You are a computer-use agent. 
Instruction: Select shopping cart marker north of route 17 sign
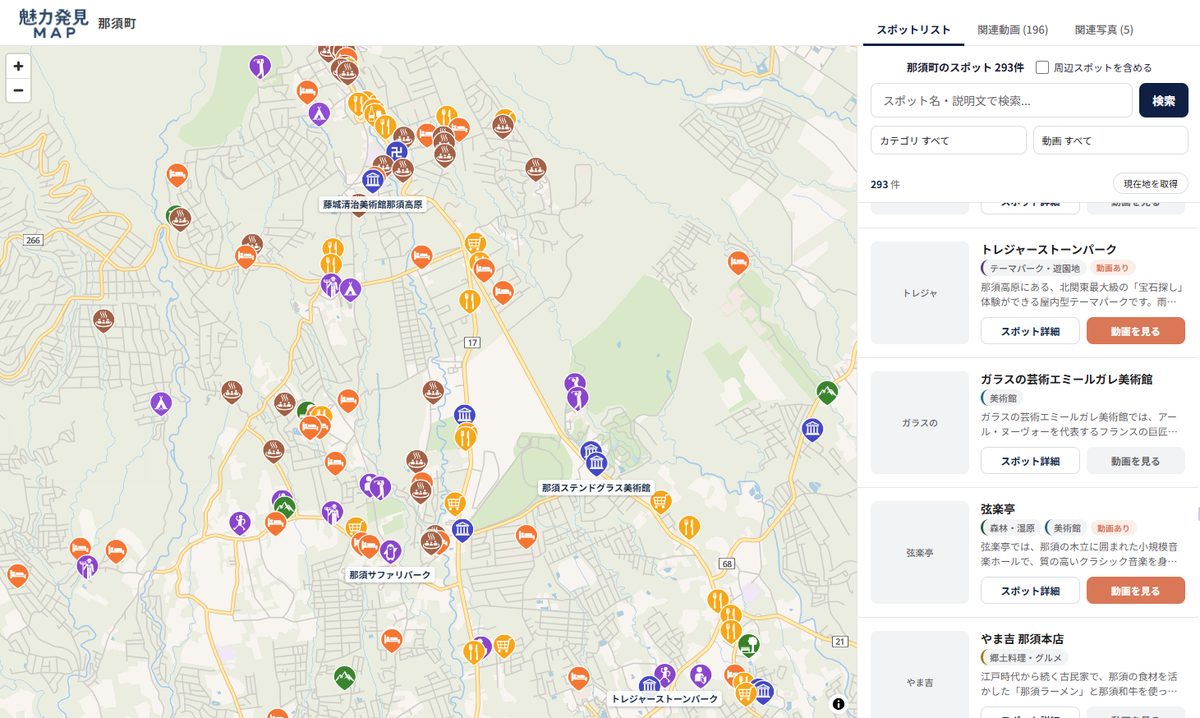[475, 243]
